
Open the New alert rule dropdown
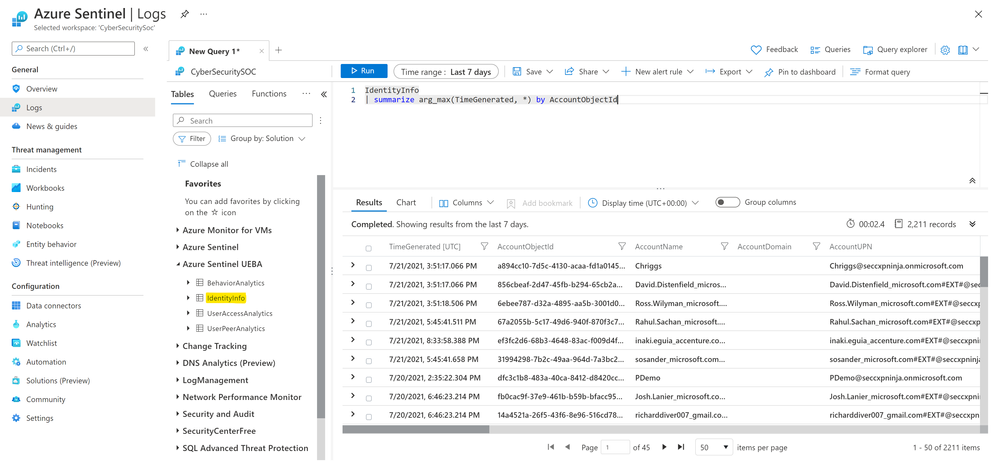658,72
